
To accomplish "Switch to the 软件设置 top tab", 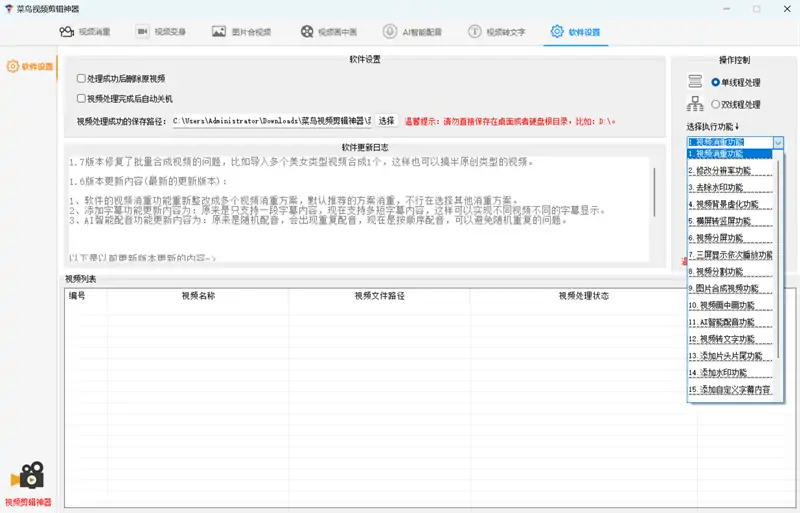I will [575, 32].
